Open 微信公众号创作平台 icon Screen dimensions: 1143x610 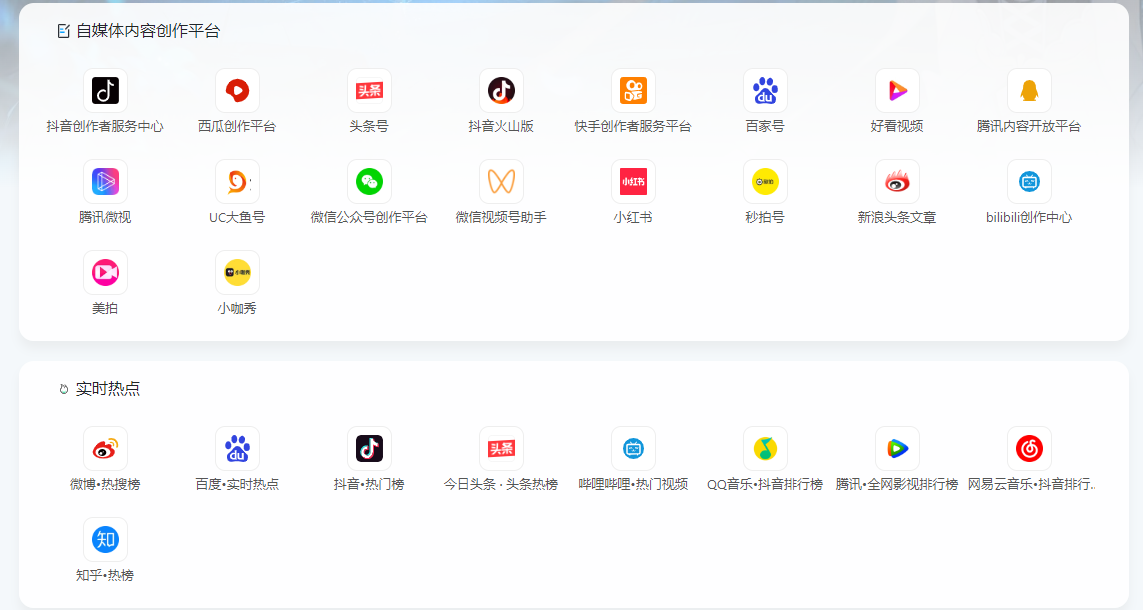click(x=369, y=181)
